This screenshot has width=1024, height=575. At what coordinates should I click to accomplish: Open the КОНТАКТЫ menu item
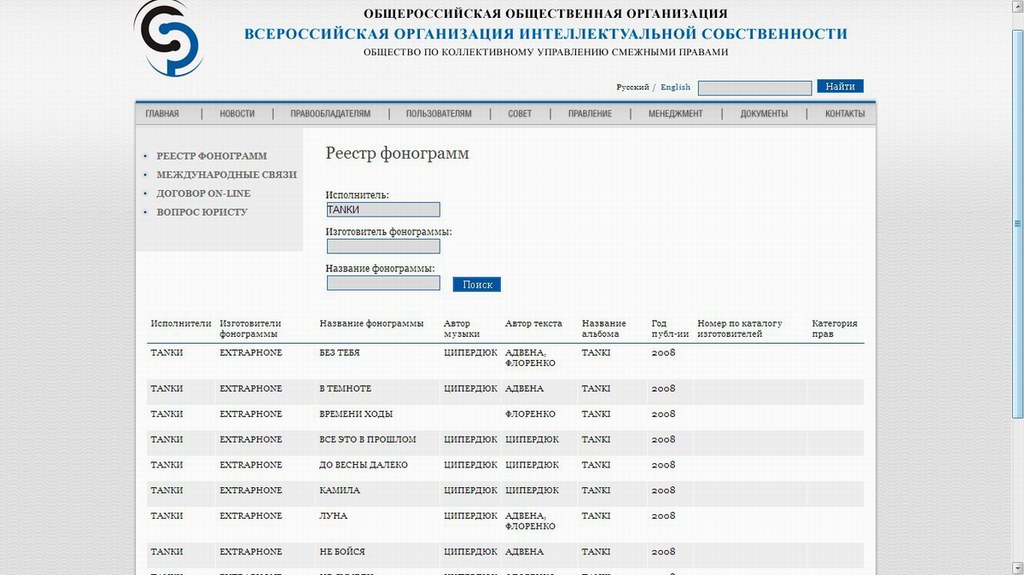point(844,114)
